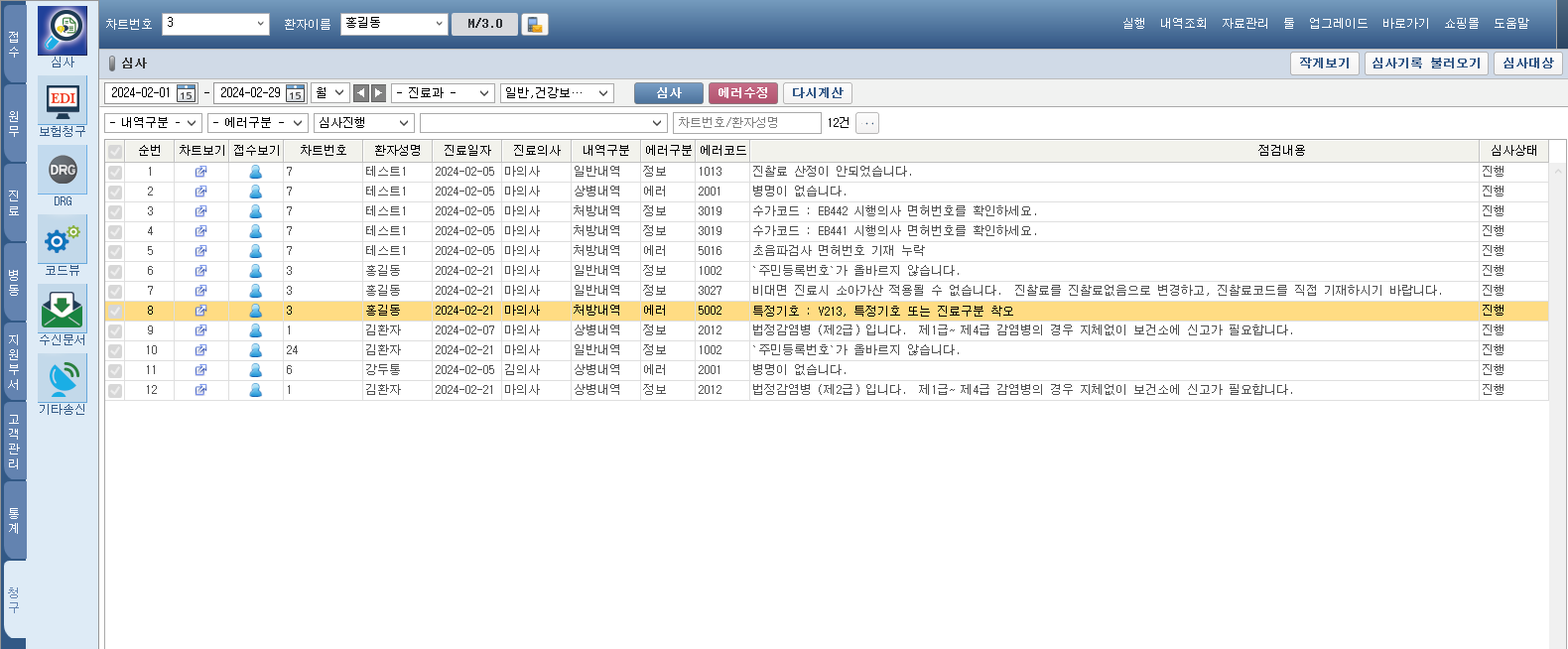Open the 수신문서 envelope icon
Viewport: 1568px width, 649px height.
[63, 310]
